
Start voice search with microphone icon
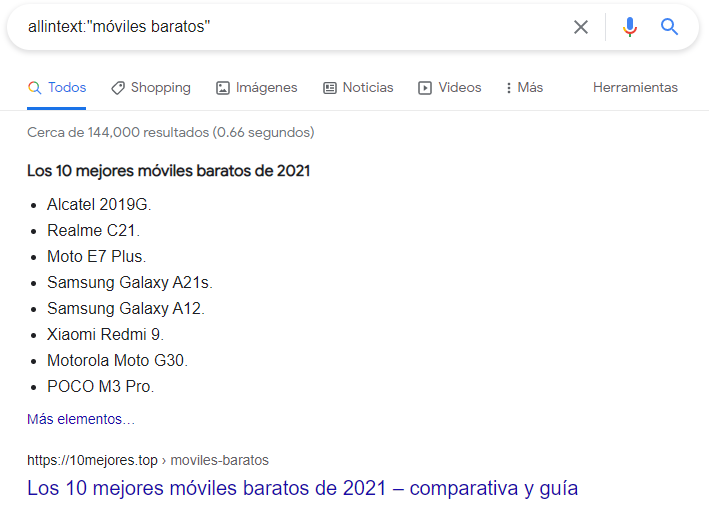(x=629, y=27)
